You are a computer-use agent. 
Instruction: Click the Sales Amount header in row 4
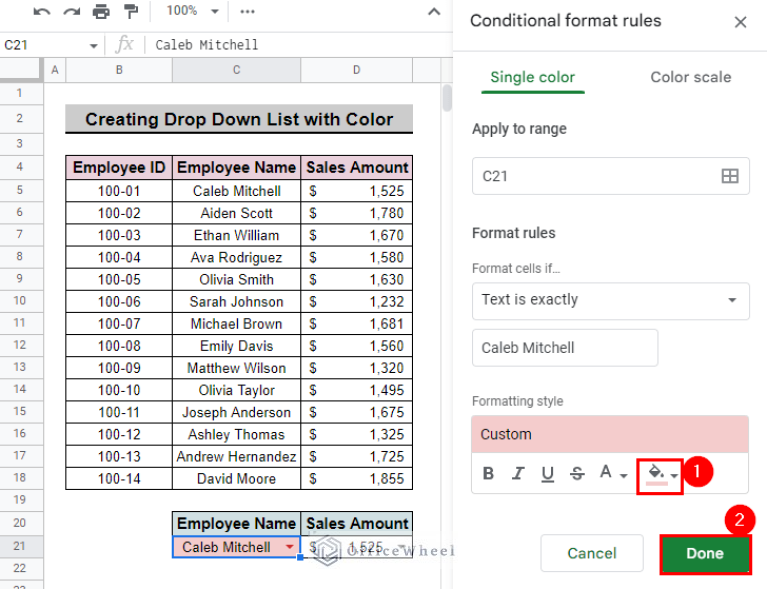[357, 167]
